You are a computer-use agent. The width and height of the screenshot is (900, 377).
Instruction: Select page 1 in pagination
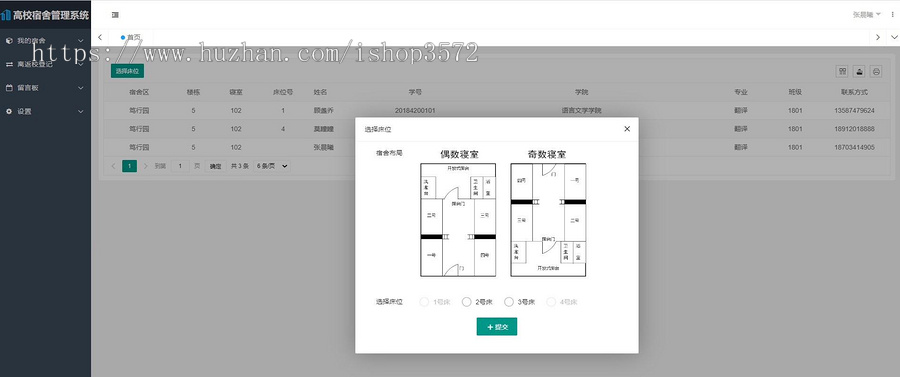(x=130, y=166)
